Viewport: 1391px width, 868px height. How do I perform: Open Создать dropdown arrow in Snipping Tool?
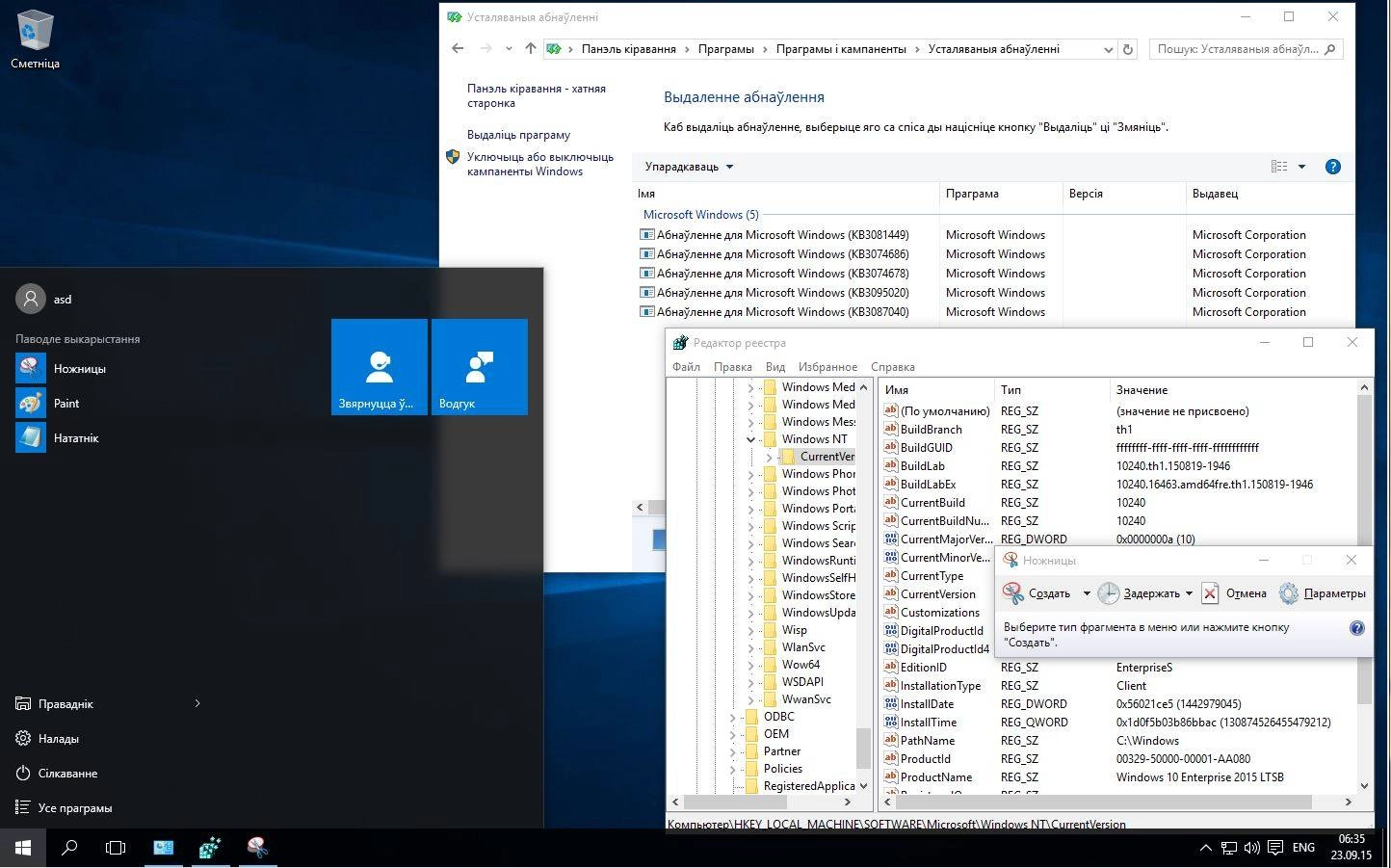coord(1087,593)
